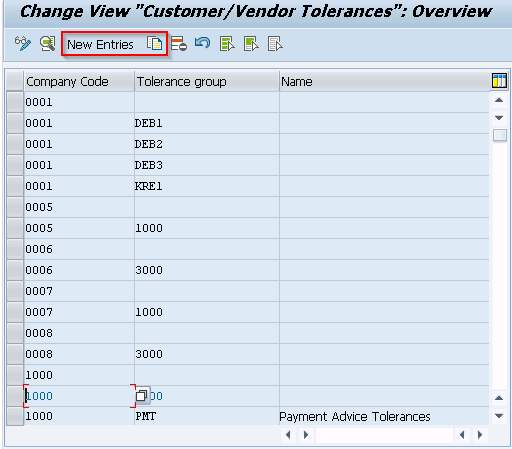
Task: Open the Details magnifier icon in toolbar
Action: [x=48, y=44]
